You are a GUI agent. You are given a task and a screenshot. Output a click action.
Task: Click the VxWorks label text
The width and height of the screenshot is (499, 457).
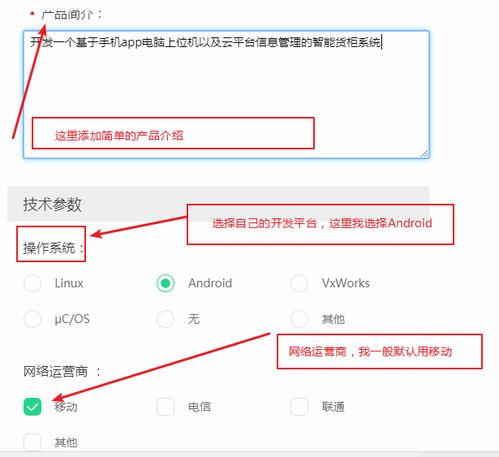pyautogui.click(x=346, y=283)
